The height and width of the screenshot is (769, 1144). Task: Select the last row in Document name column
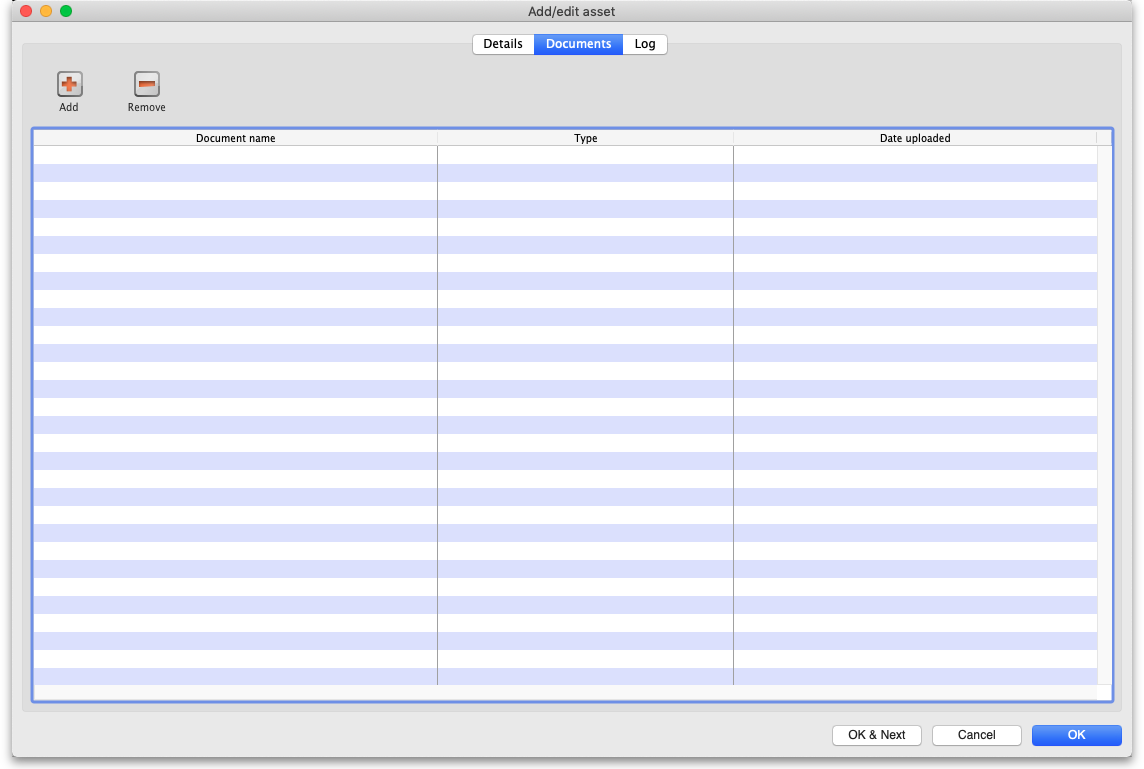tap(235, 676)
